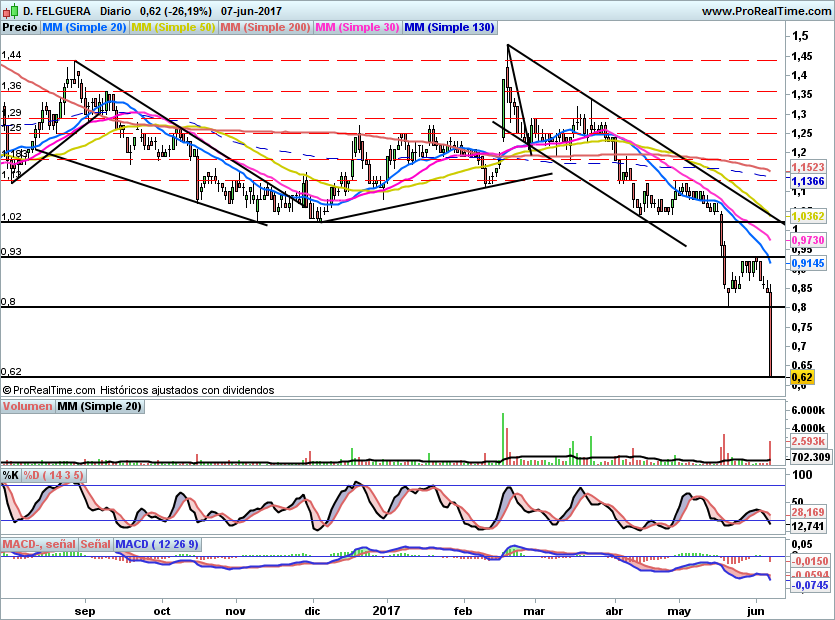Viewport: 835px width, 620px height.
Task: Select the 1,0362 yellow moving average tag
Action: (x=807, y=215)
